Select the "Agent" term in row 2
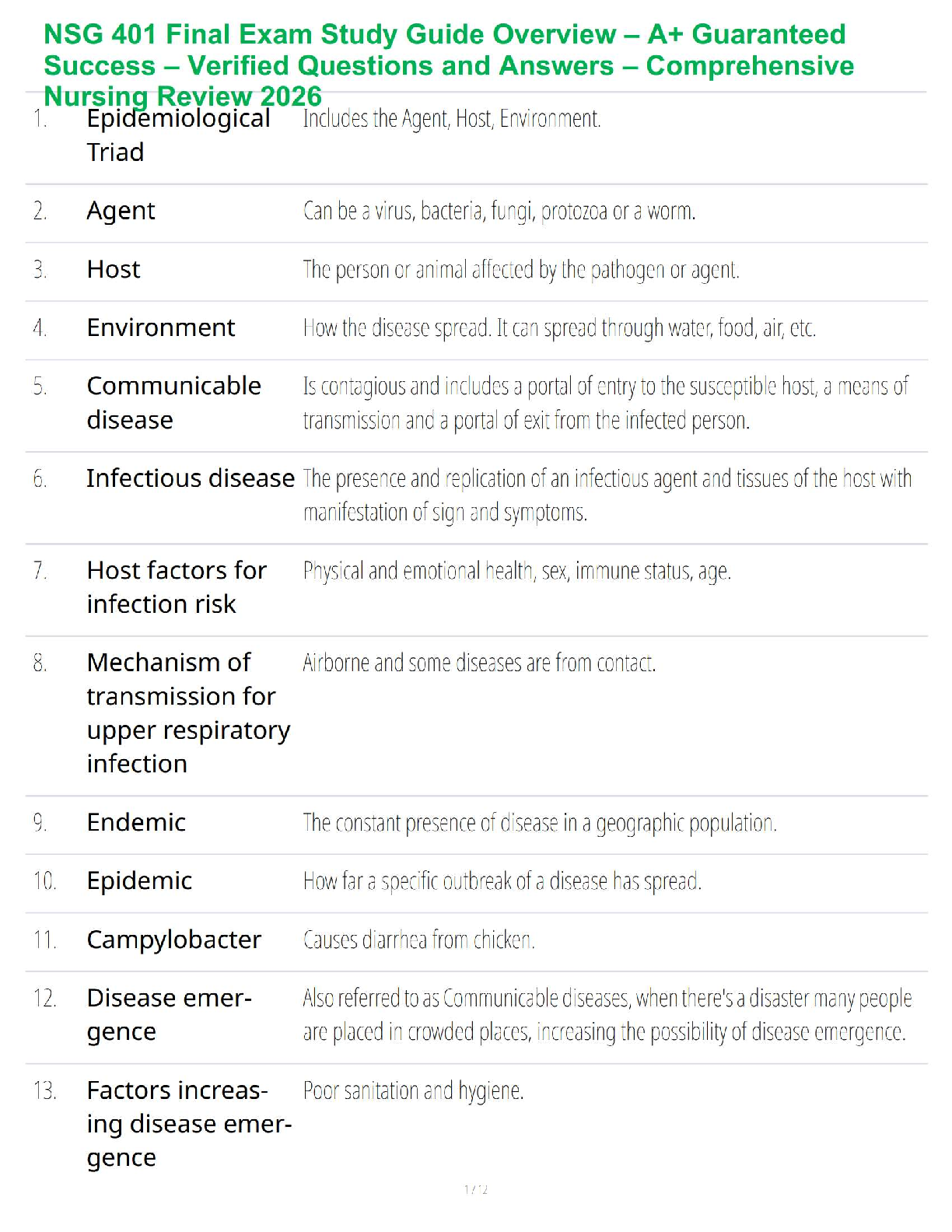952x1232 pixels. [121, 211]
